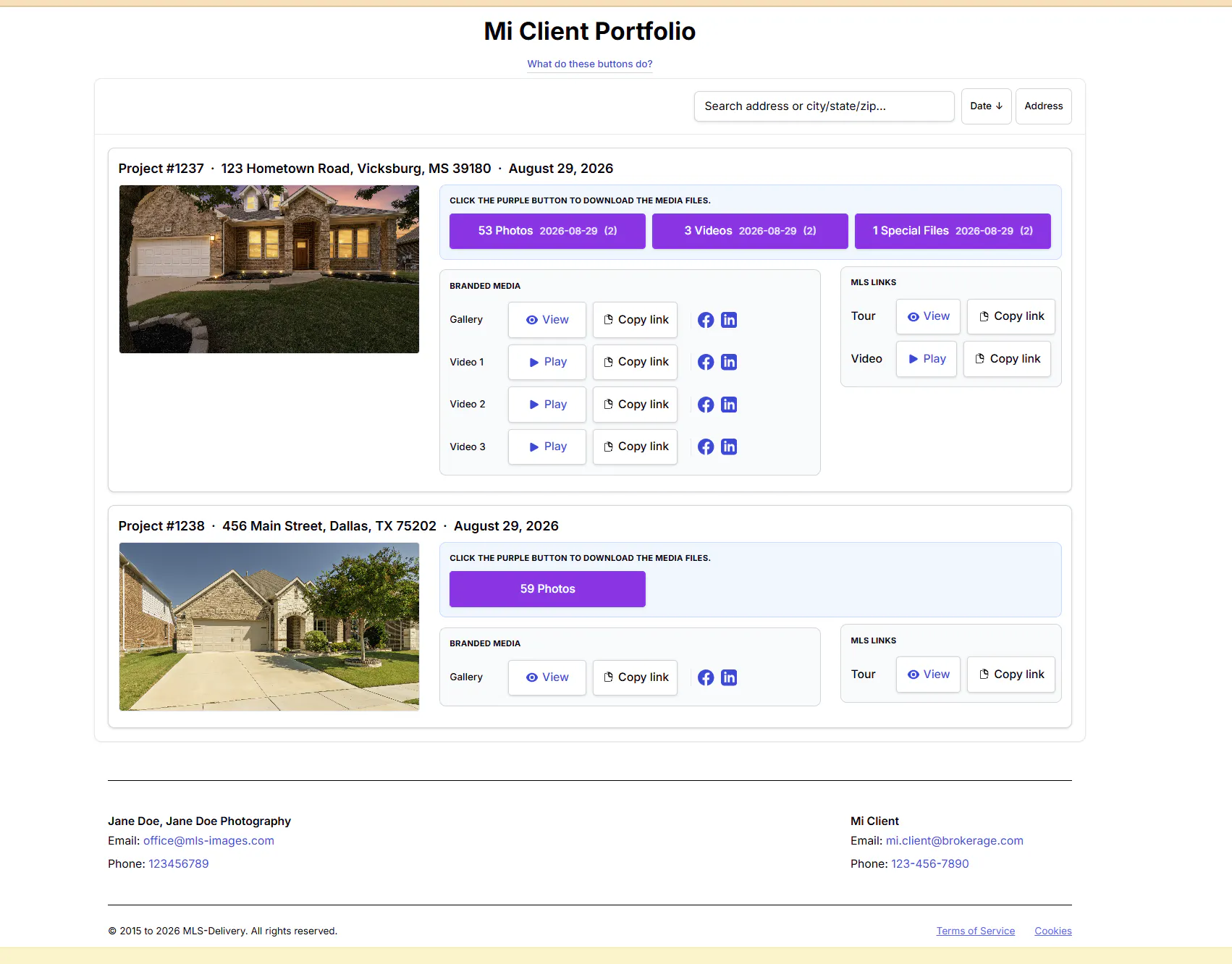Share Video 1 on LinkedIn
The image size is (1232, 964).
[729, 362]
